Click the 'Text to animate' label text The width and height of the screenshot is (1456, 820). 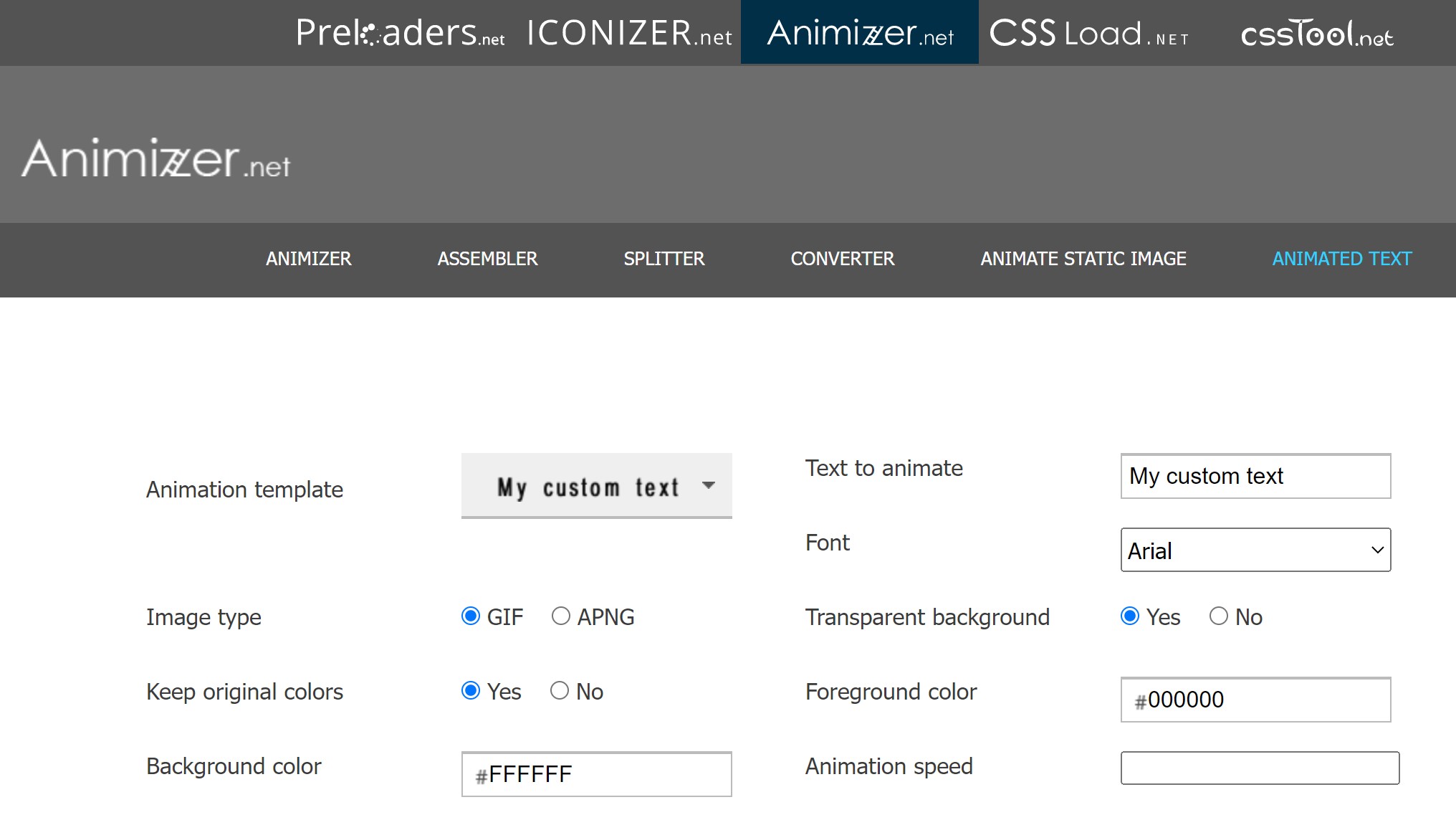(x=884, y=468)
